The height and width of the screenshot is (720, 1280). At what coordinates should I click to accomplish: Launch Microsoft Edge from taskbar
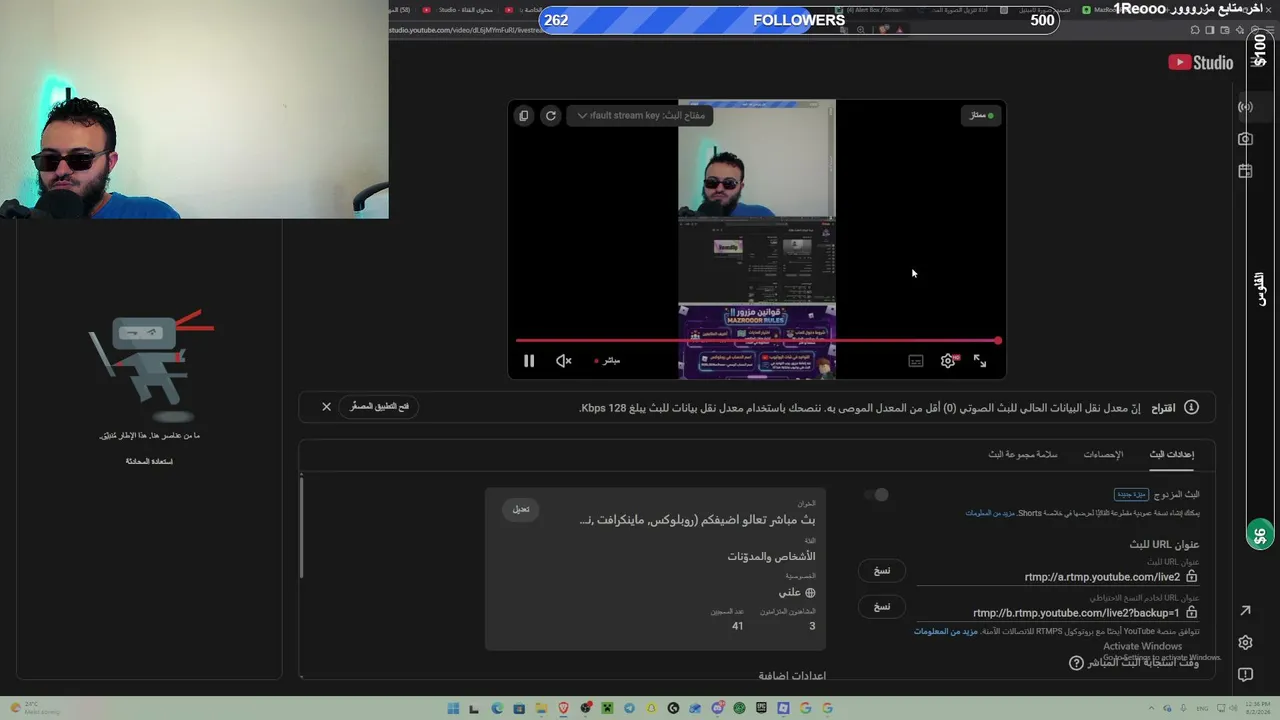pos(497,708)
